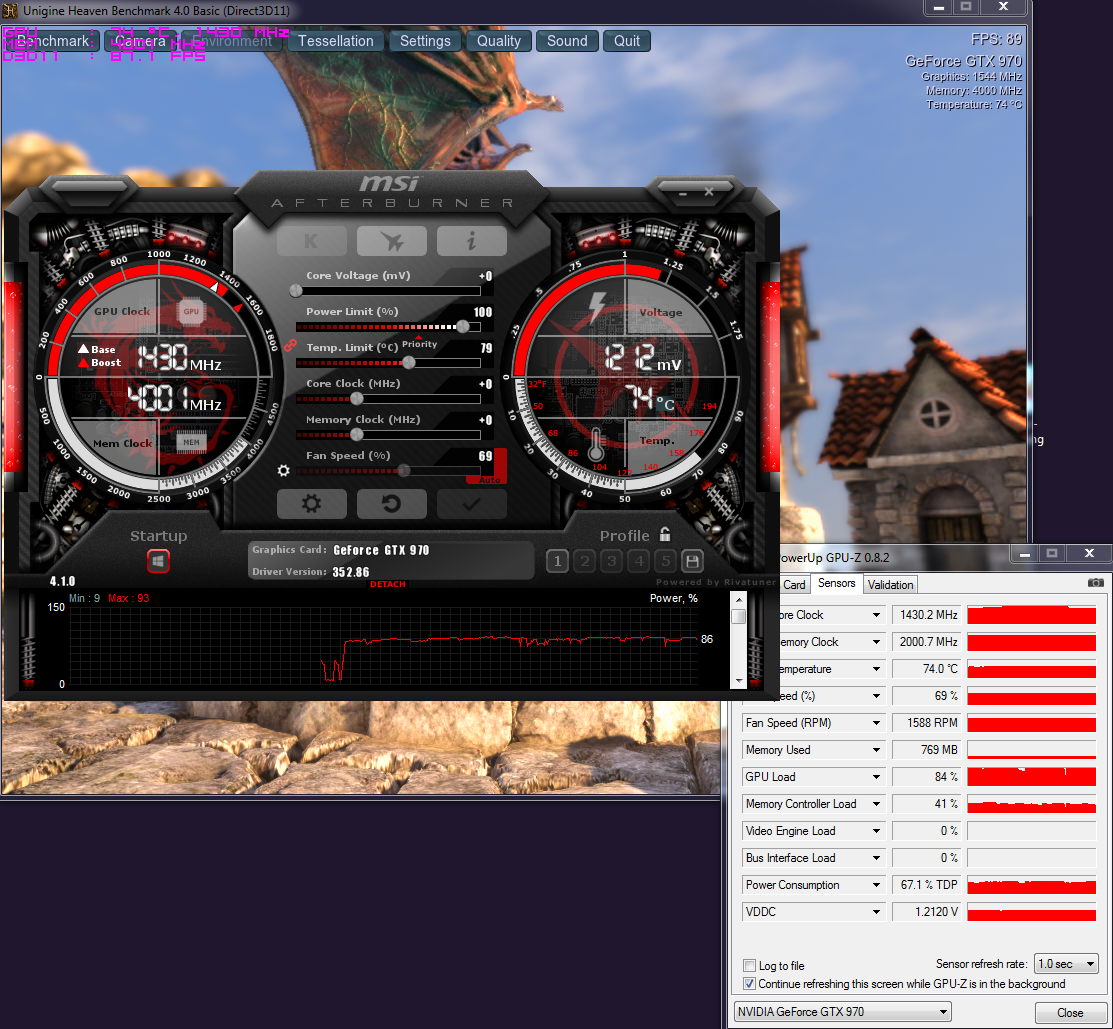Uncheck Continue refreshing in background checkbox
This screenshot has width=1113, height=1029.
pos(749,984)
